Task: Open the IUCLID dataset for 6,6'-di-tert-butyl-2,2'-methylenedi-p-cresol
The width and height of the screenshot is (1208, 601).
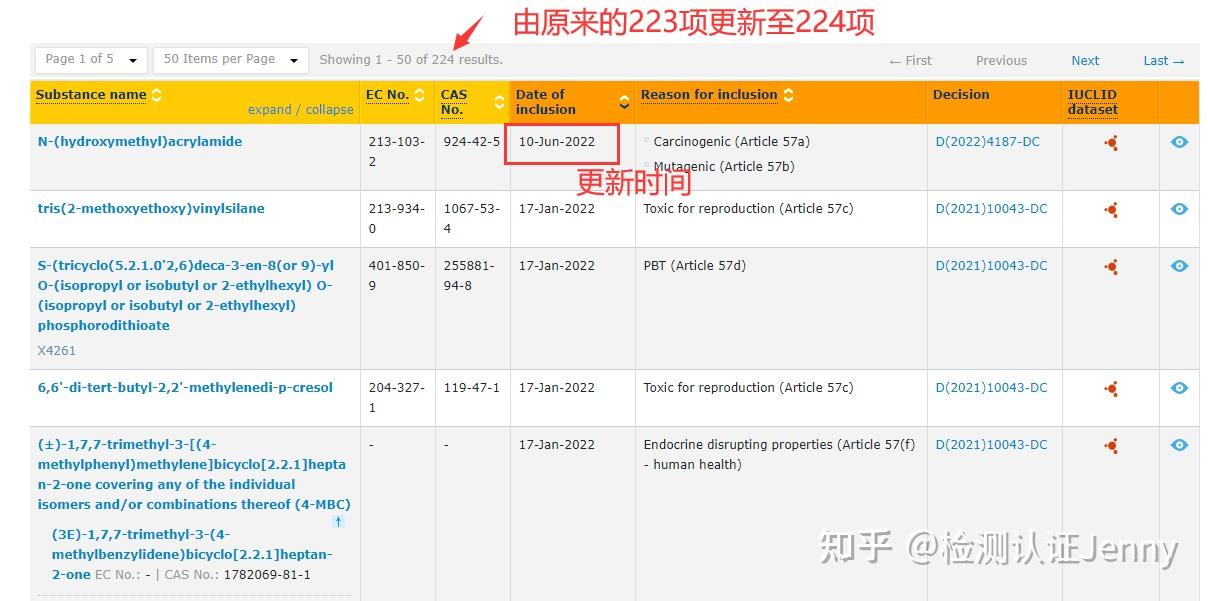Action: [x=1110, y=388]
